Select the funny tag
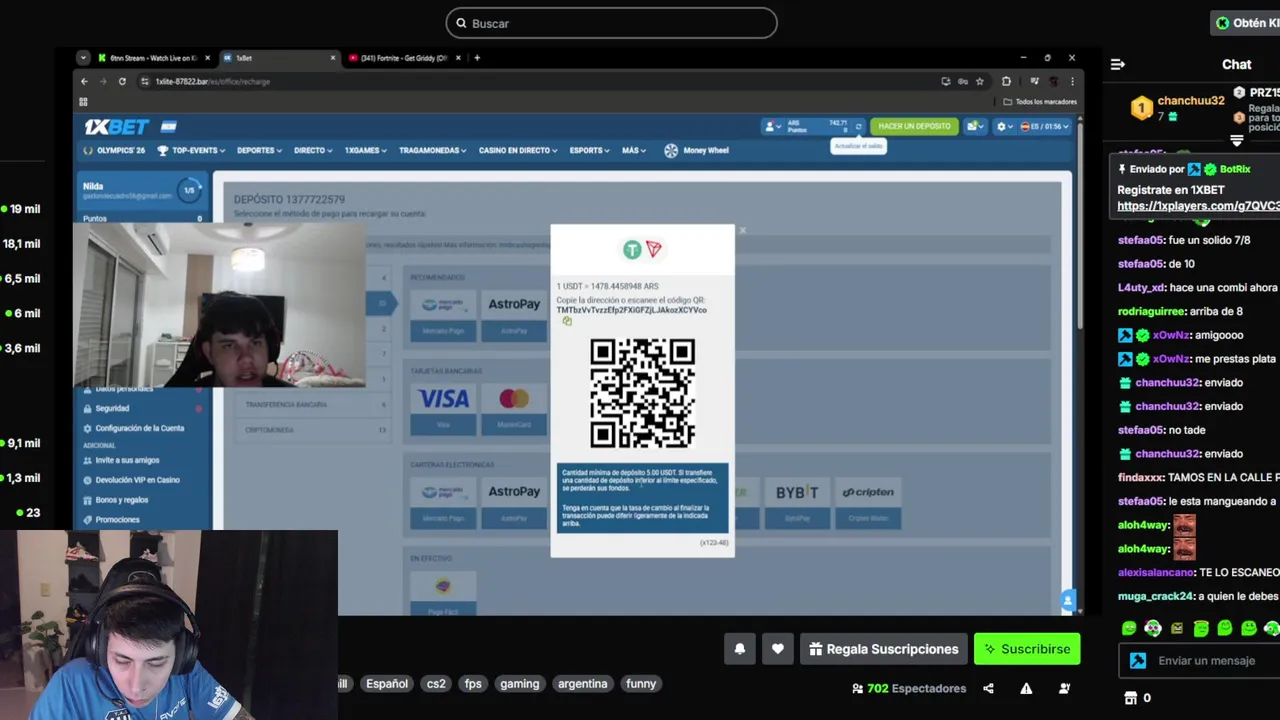Screen dimensions: 1280x720 pyautogui.click(x=641, y=684)
